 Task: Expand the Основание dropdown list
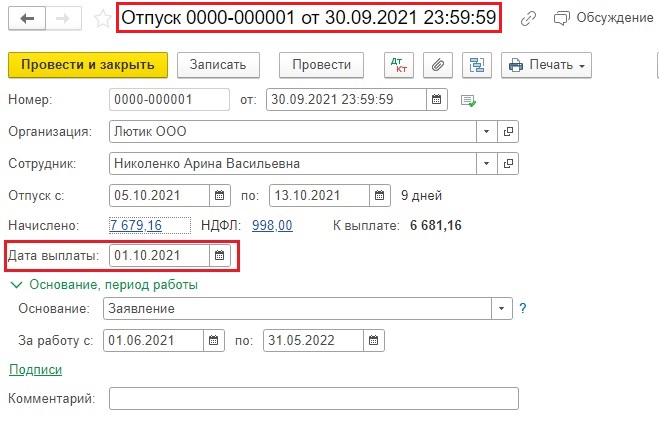502,309
